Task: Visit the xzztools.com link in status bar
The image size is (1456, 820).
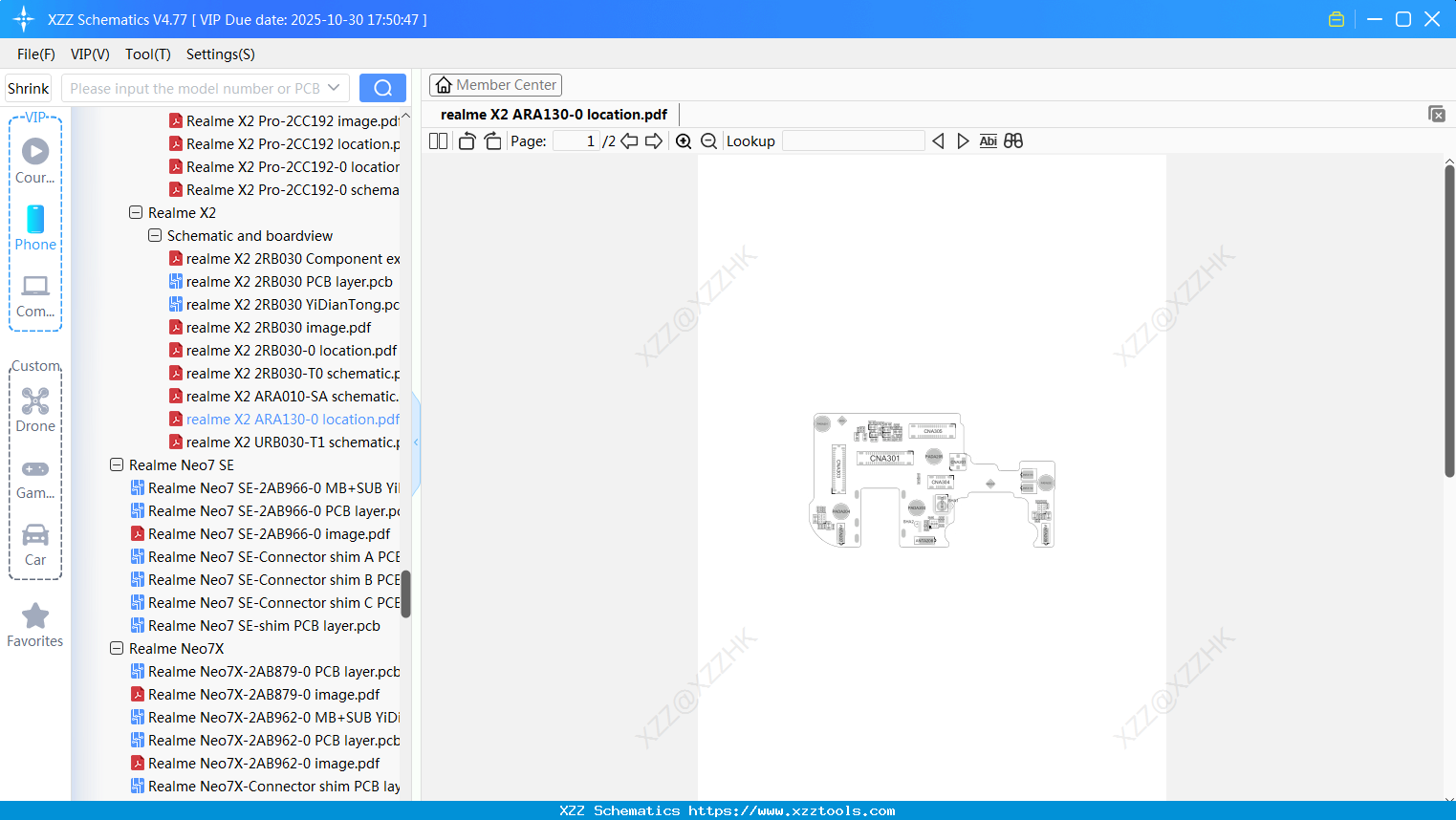Action: pyautogui.click(x=792, y=810)
